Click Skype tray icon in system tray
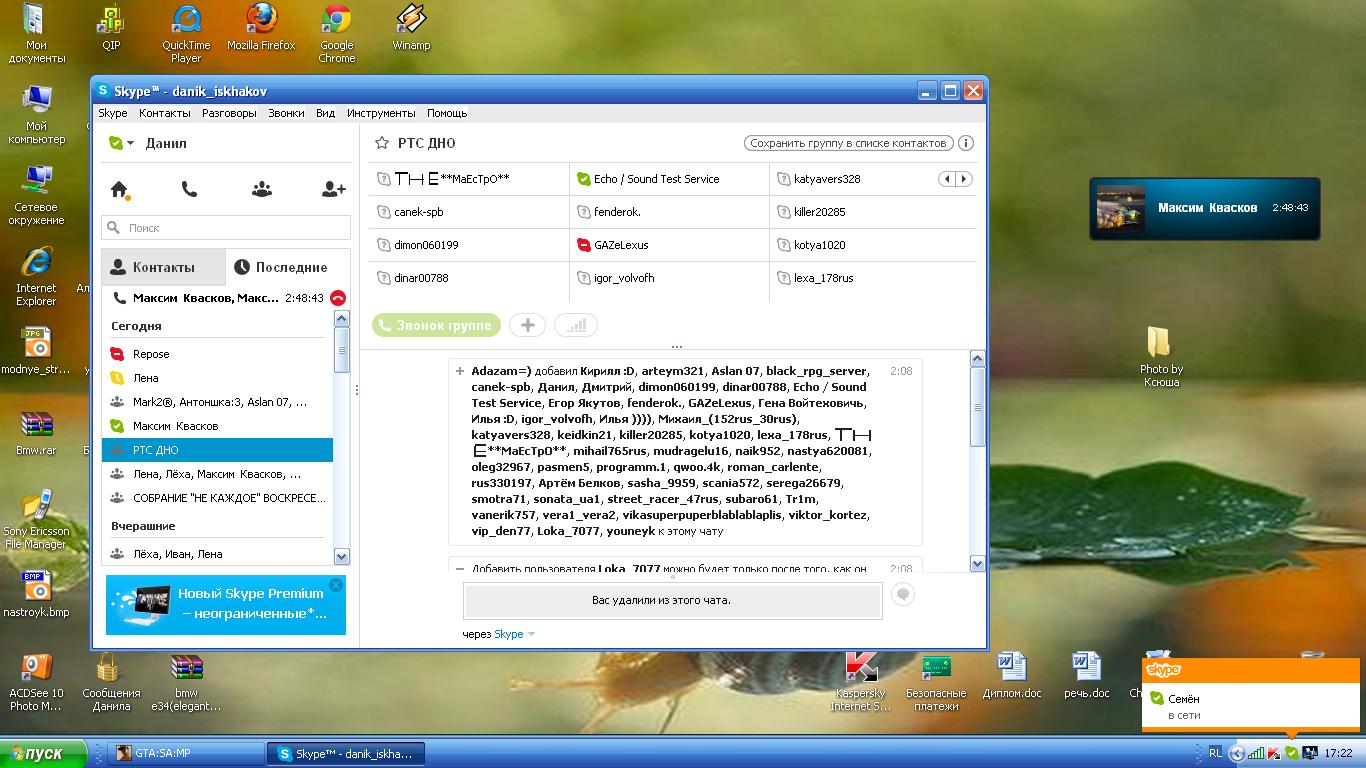 click(1291, 753)
